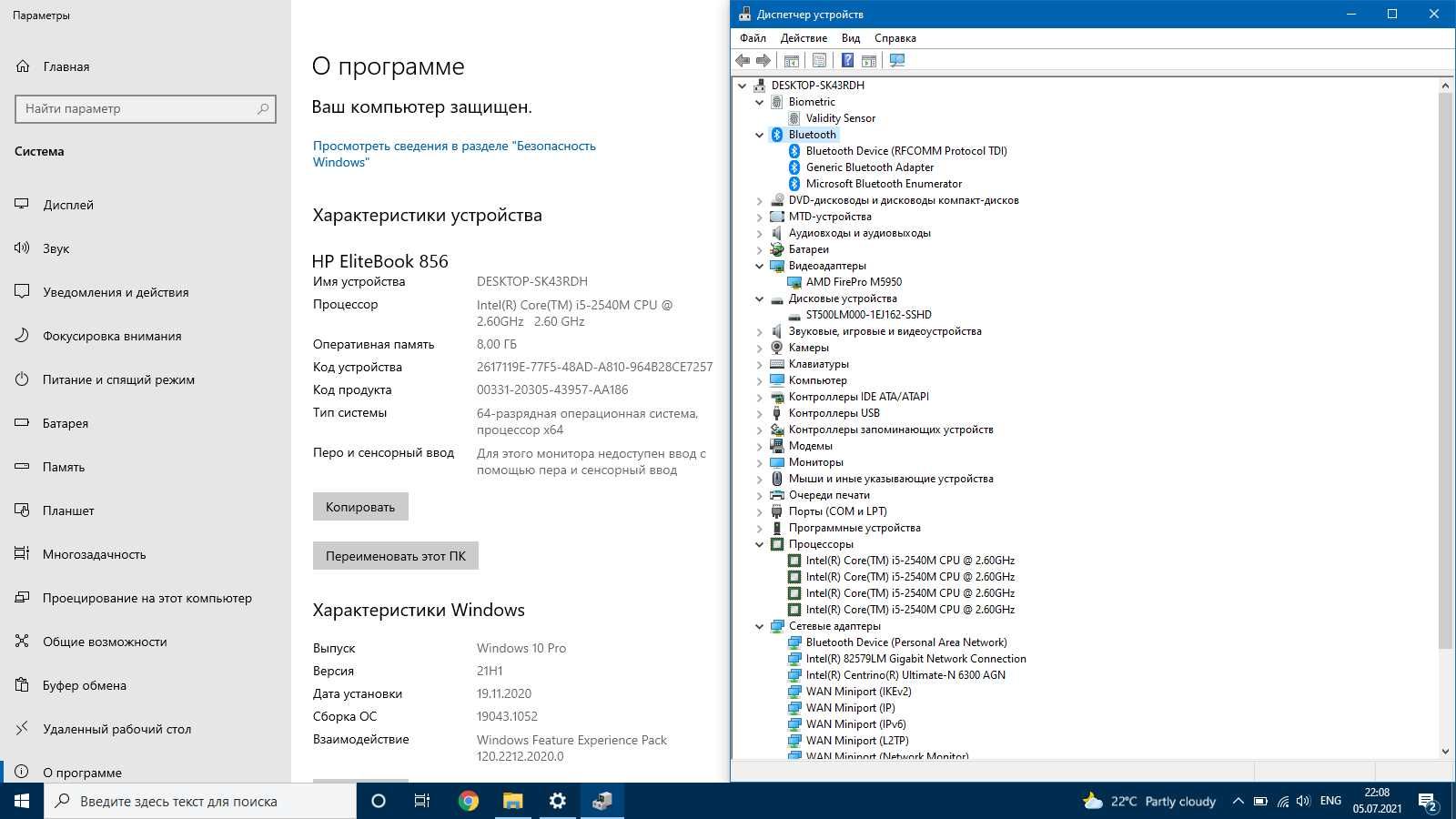Expand the Мониторы category
1456x819 pixels.
760,462
